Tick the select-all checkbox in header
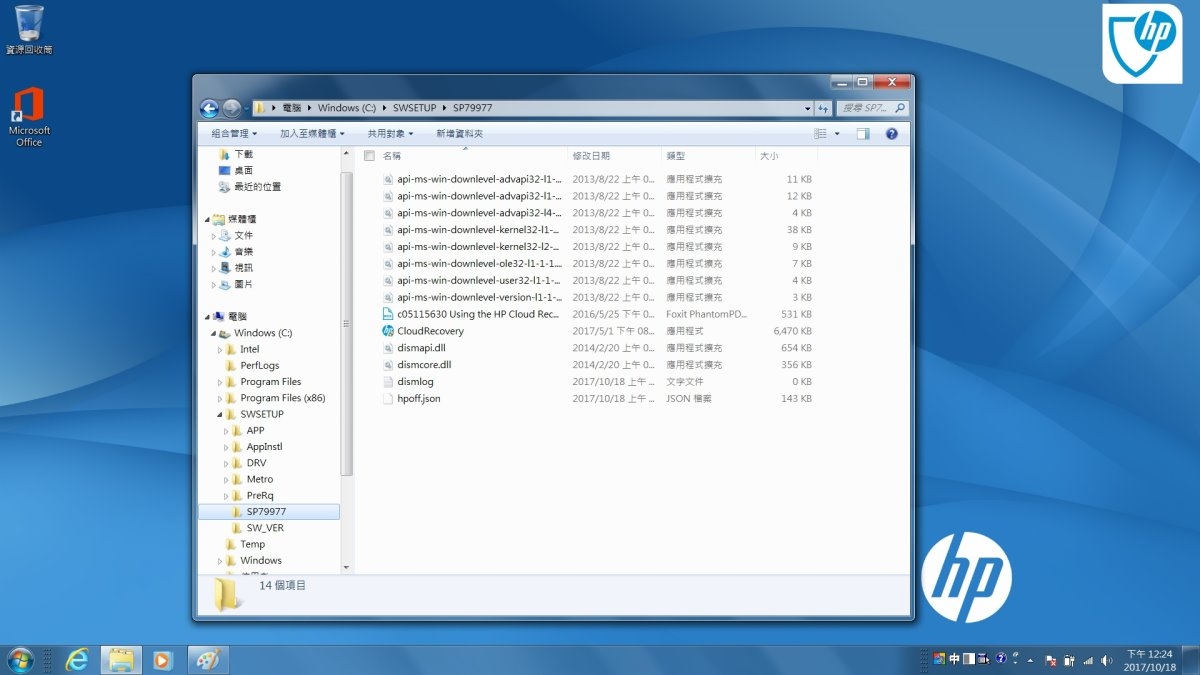This screenshot has height=675, width=1200. [x=369, y=156]
